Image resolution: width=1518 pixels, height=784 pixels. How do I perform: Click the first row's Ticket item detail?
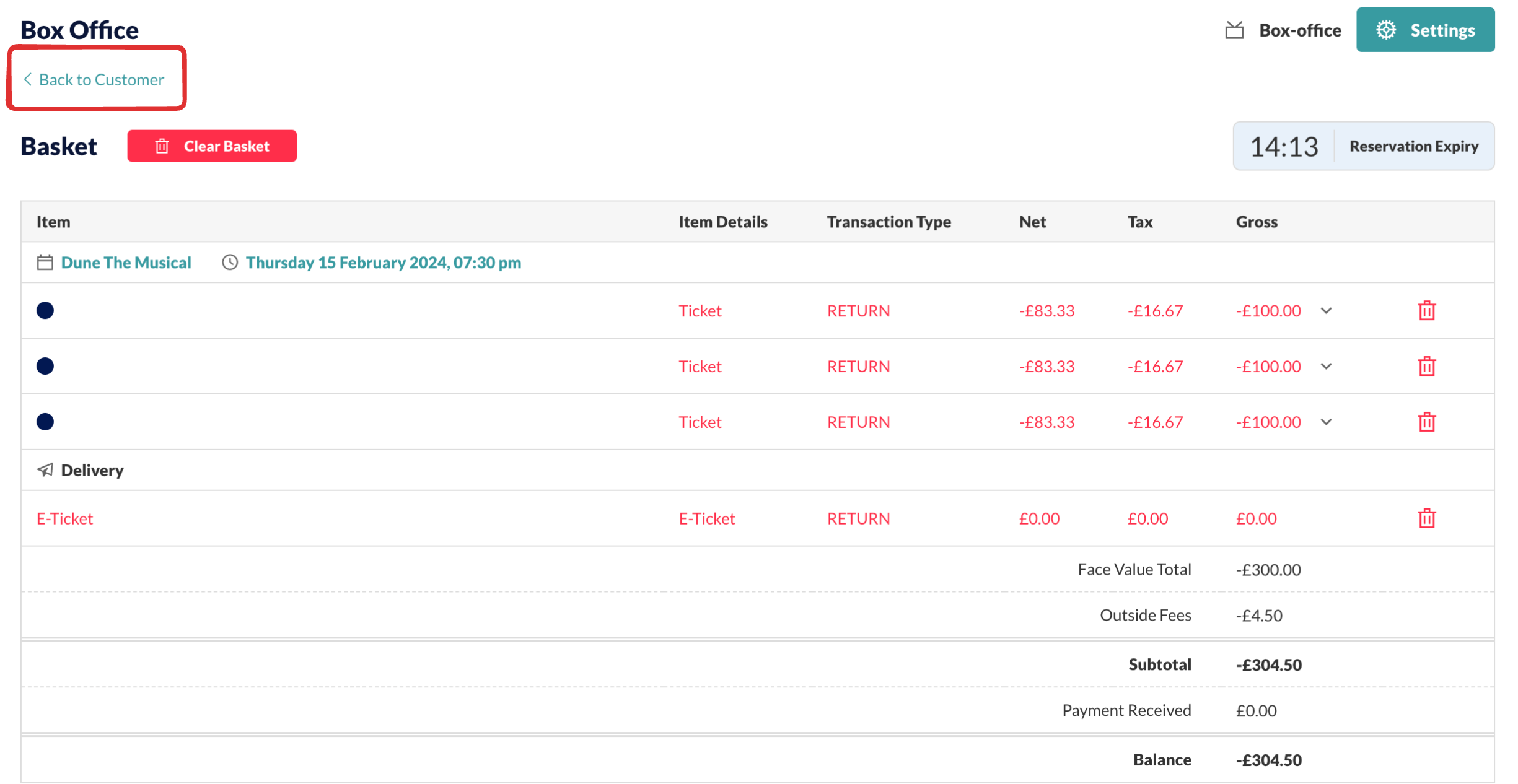pyautogui.click(x=700, y=310)
